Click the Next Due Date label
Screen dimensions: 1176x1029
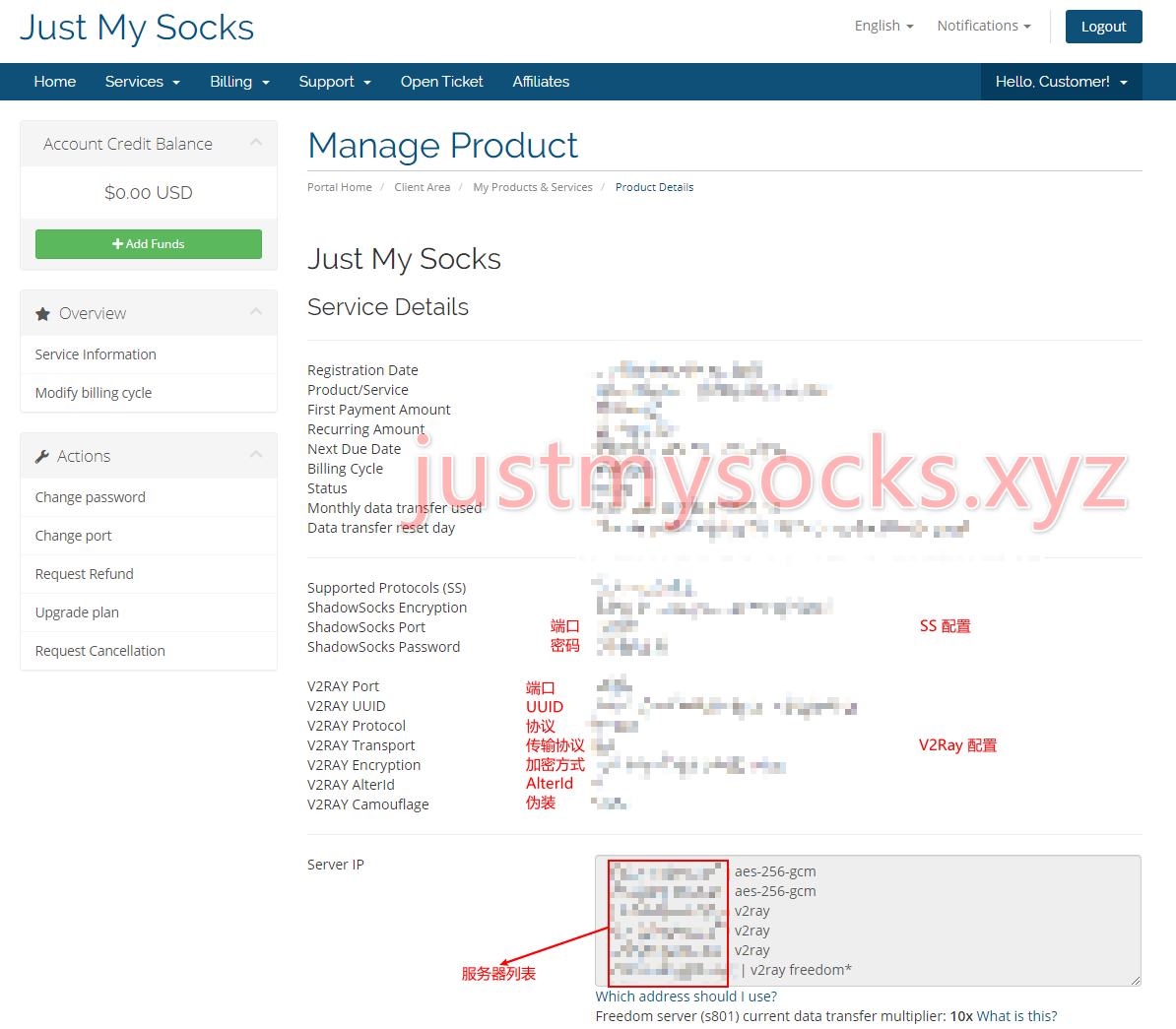pos(354,448)
